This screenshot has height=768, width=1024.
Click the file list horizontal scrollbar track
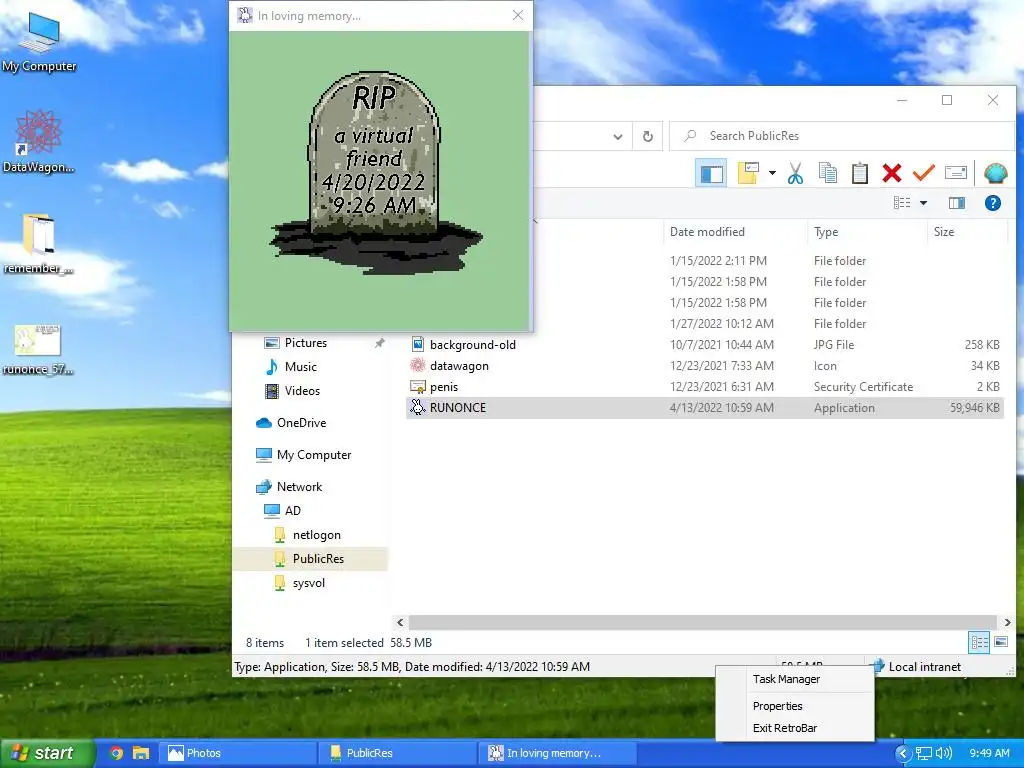(703, 622)
